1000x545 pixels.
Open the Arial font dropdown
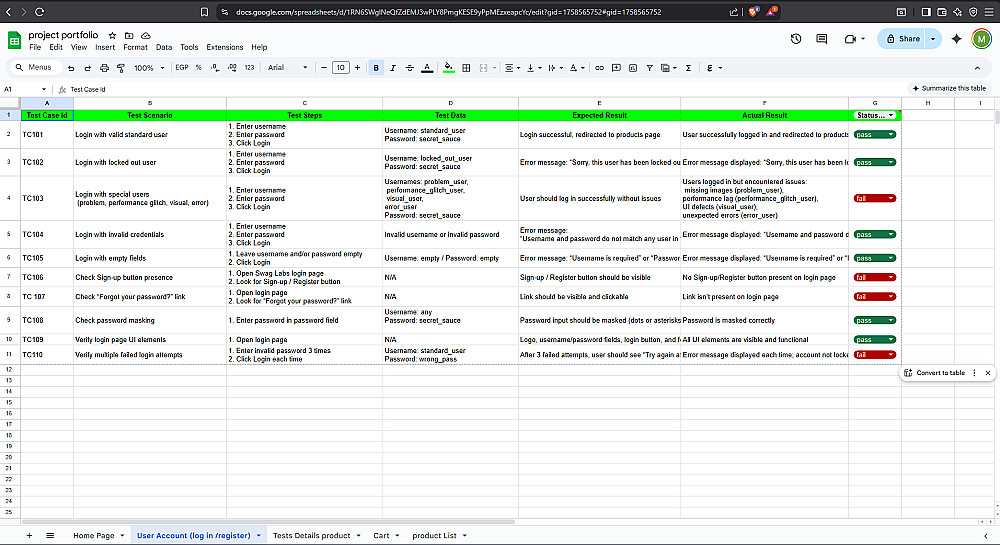[288, 68]
